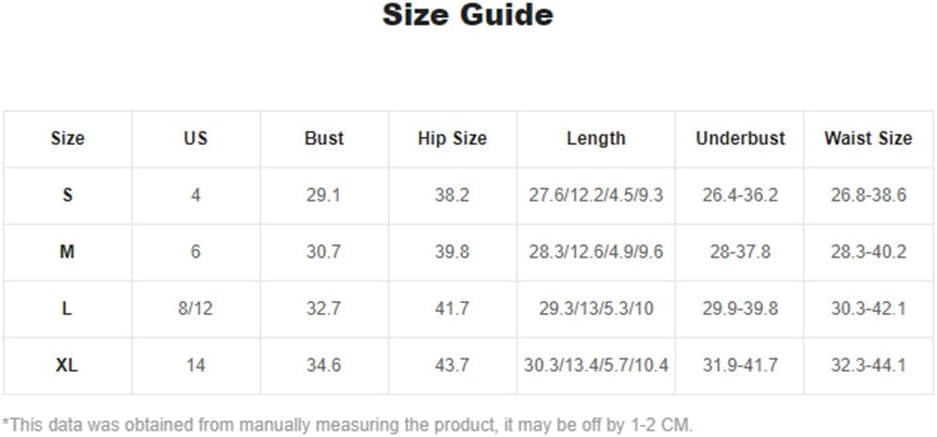The image size is (937, 437).
Task: Select the Waist Size column header
Action: [868, 139]
